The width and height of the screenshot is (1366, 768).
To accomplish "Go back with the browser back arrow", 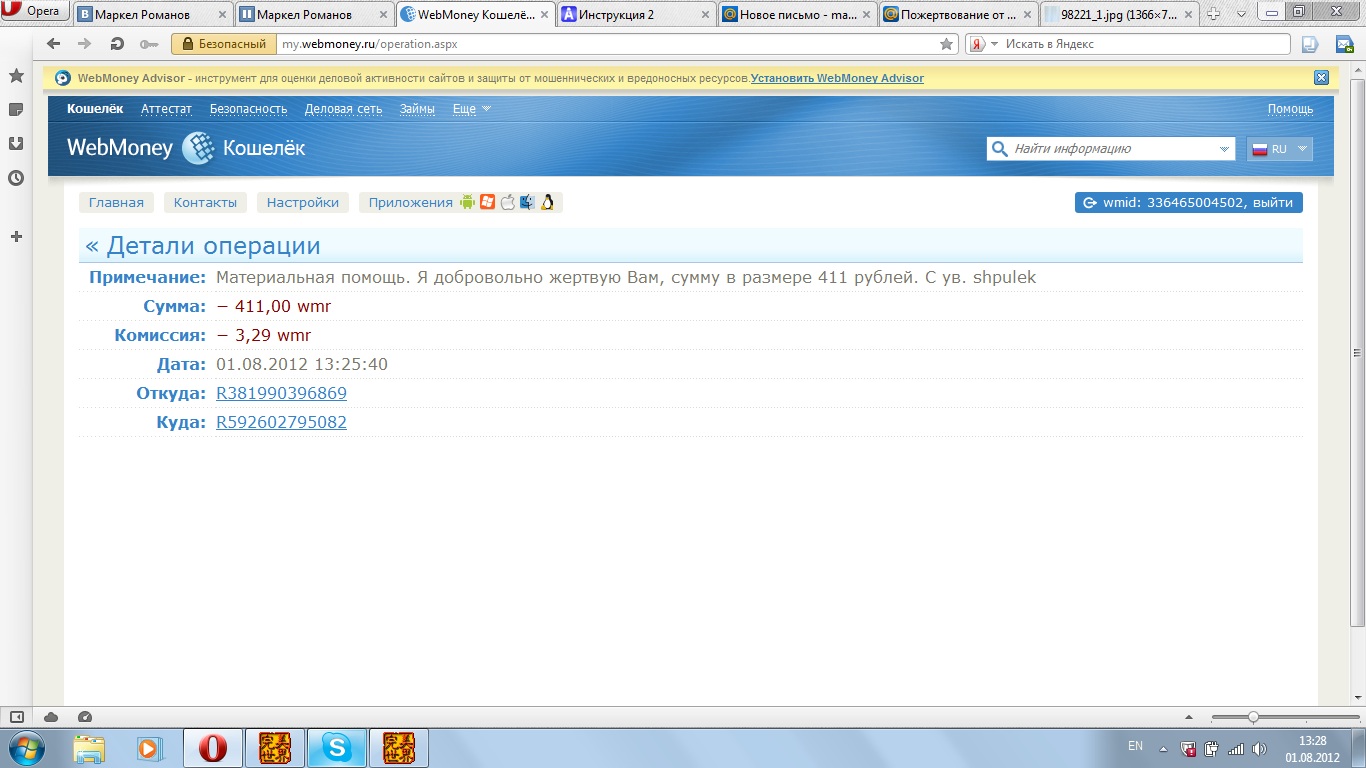I will click(54, 44).
